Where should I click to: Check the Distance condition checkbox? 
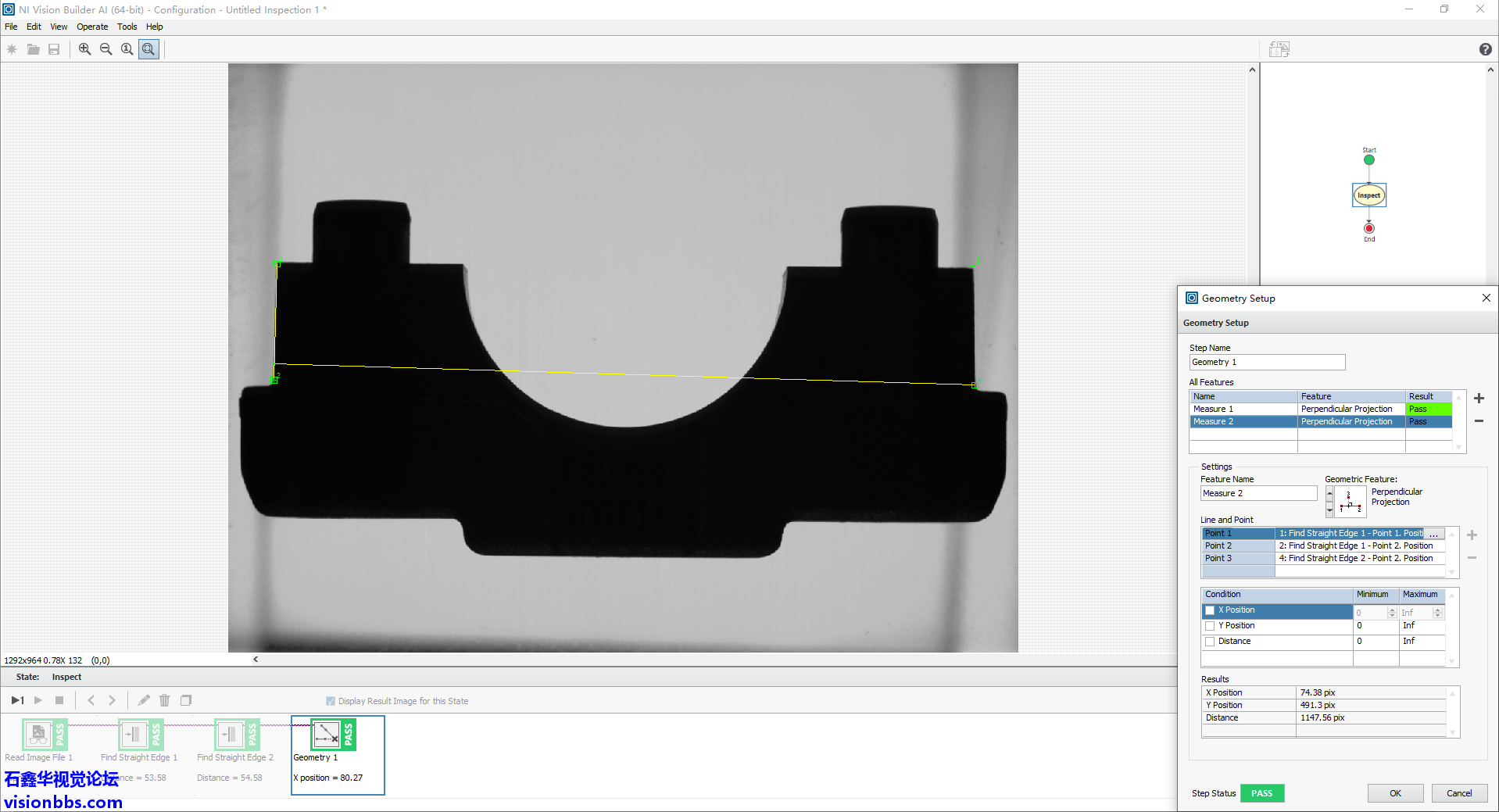(1210, 642)
